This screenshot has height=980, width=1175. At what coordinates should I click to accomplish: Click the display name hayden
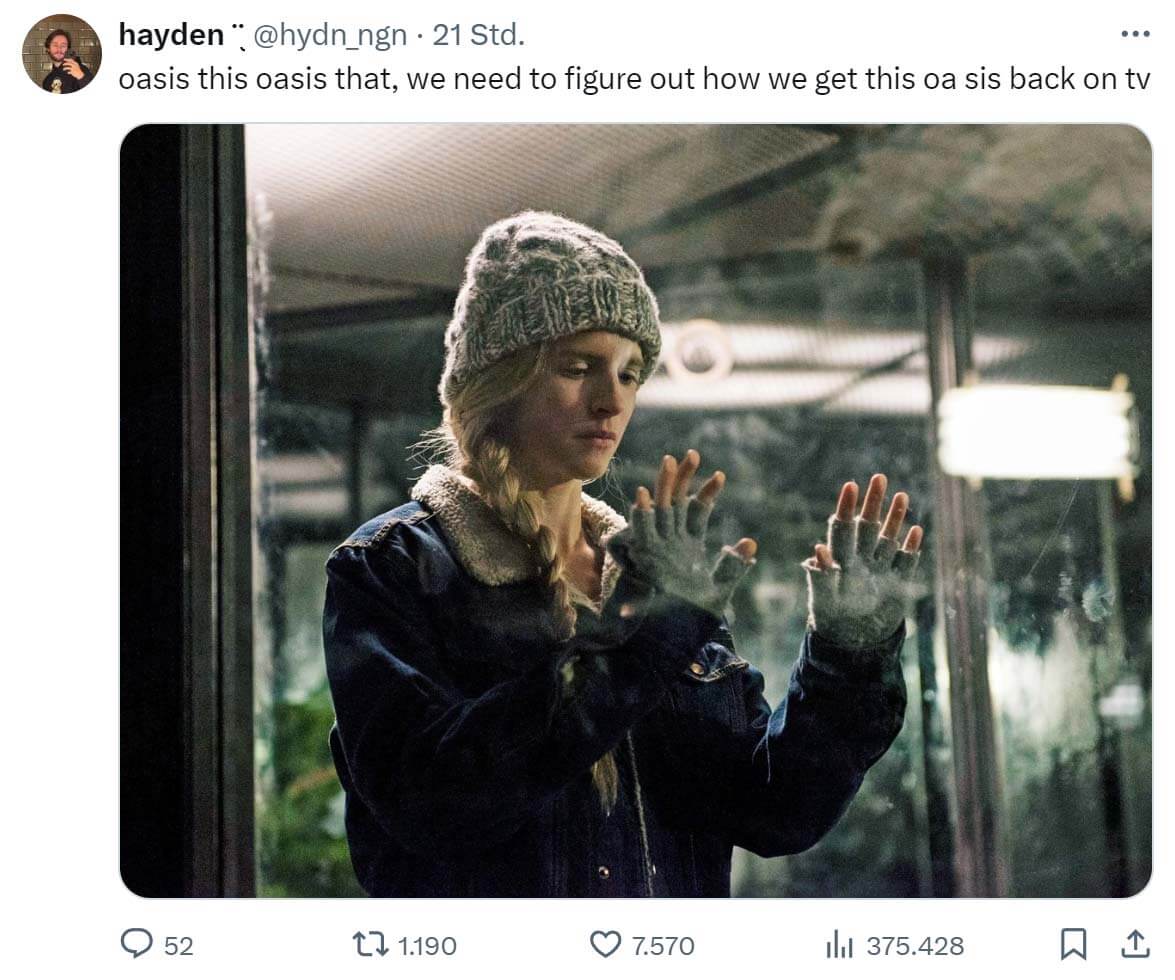click(171, 34)
